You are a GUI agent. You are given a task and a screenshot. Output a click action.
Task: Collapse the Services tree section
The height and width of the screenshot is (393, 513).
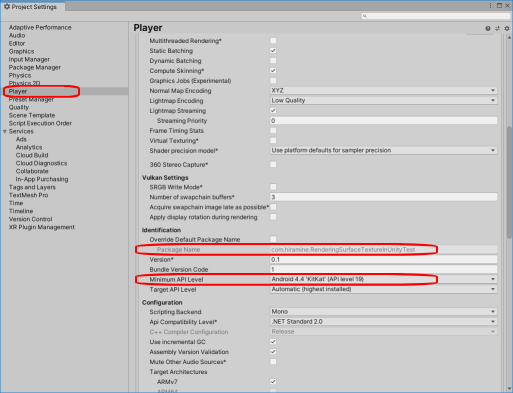pos(5,132)
